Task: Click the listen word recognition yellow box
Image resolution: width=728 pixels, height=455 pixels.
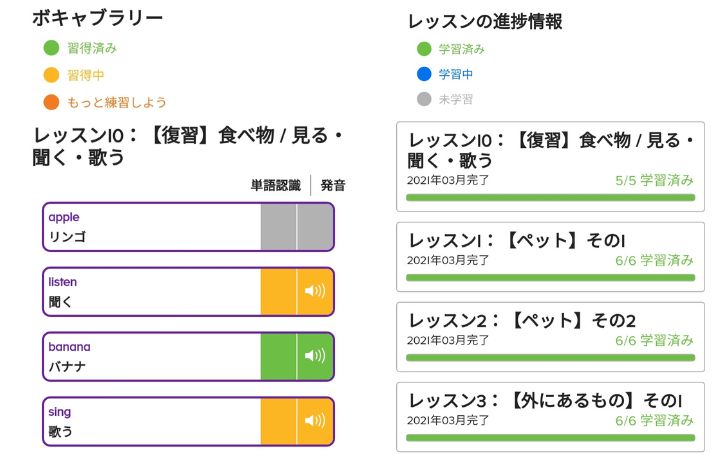Action: pos(278,291)
